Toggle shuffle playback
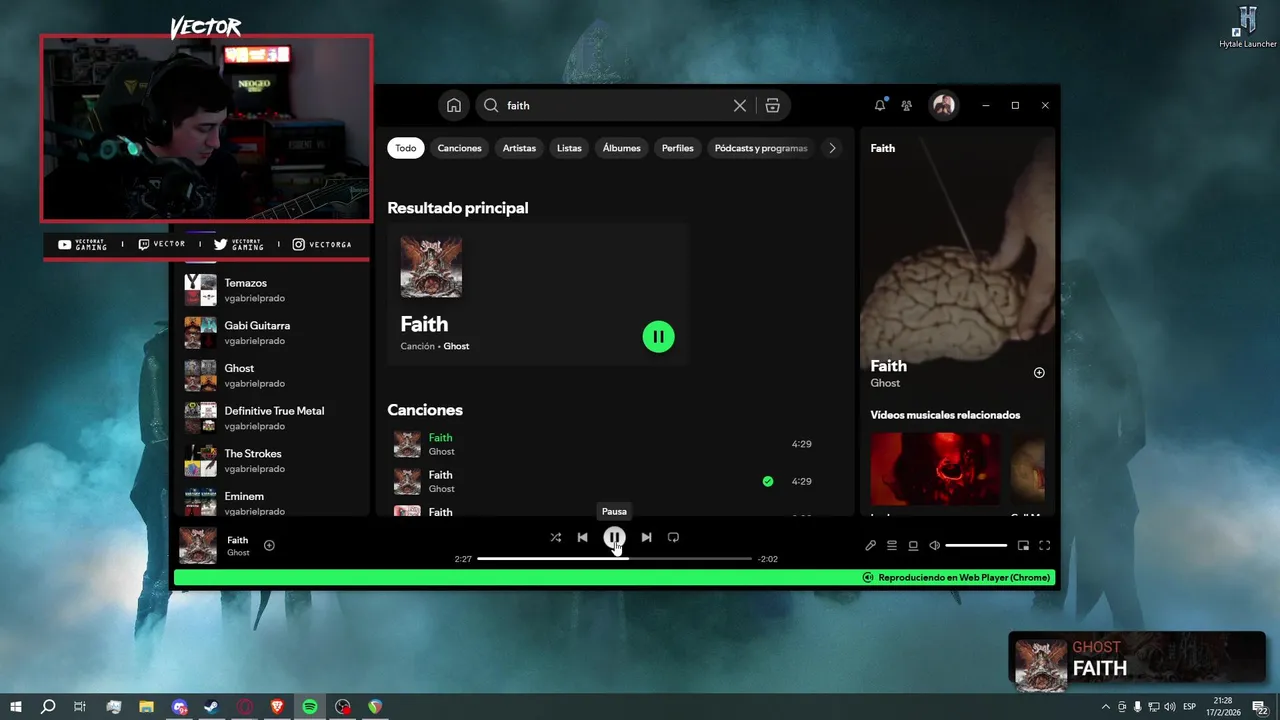1280x720 pixels. tap(555, 537)
